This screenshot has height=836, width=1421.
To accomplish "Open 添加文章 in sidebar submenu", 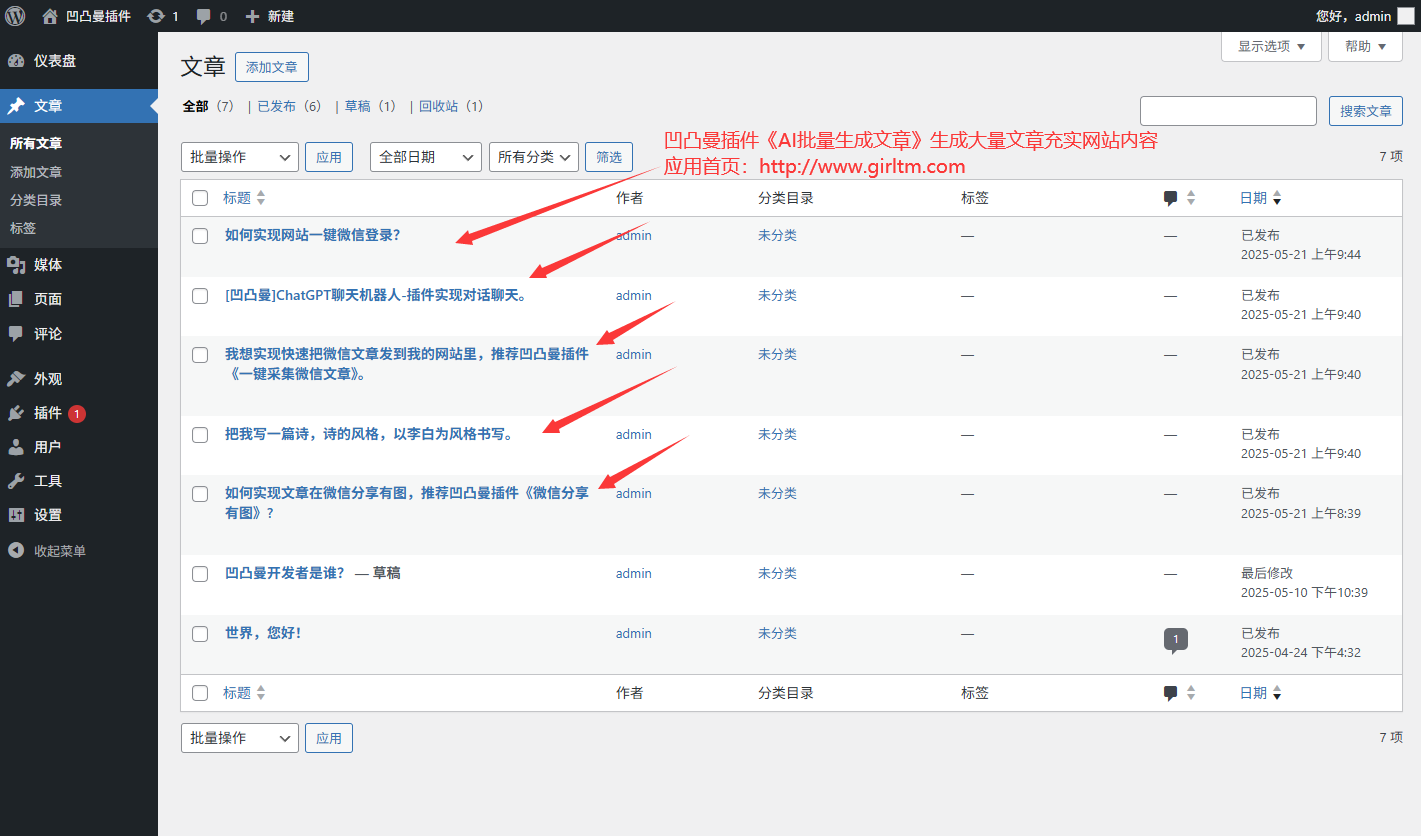I will coord(36,172).
